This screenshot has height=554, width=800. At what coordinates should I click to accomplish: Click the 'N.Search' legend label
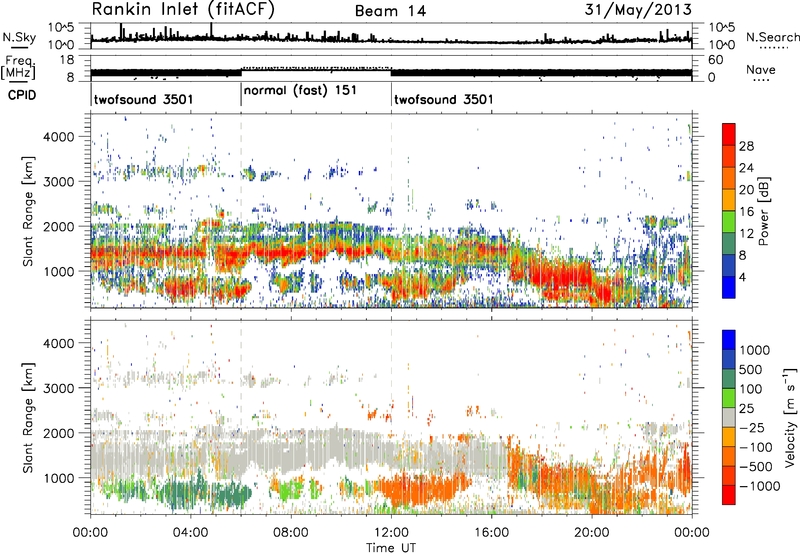tap(772, 37)
